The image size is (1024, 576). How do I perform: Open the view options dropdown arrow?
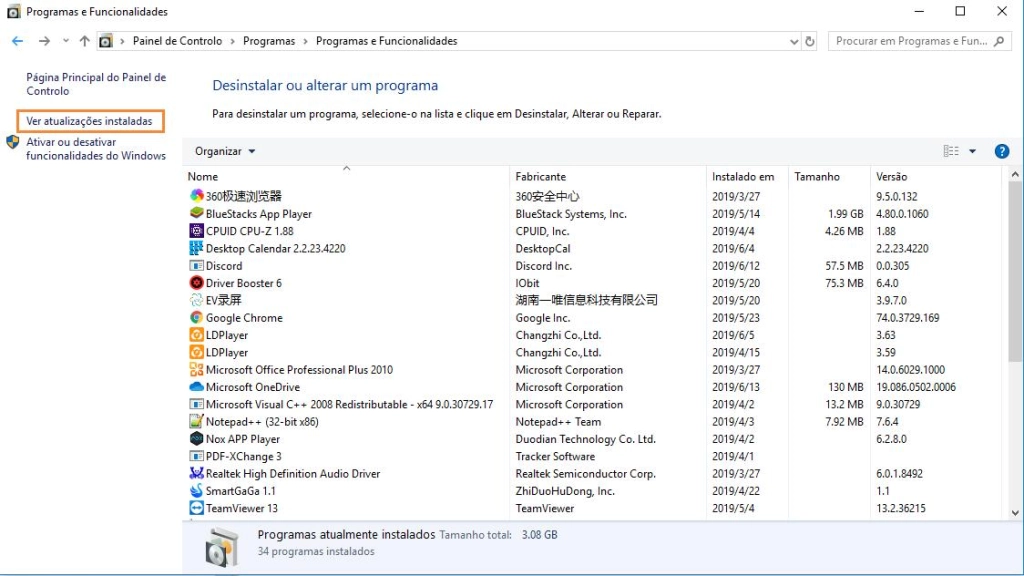click(x=972, y=152)
